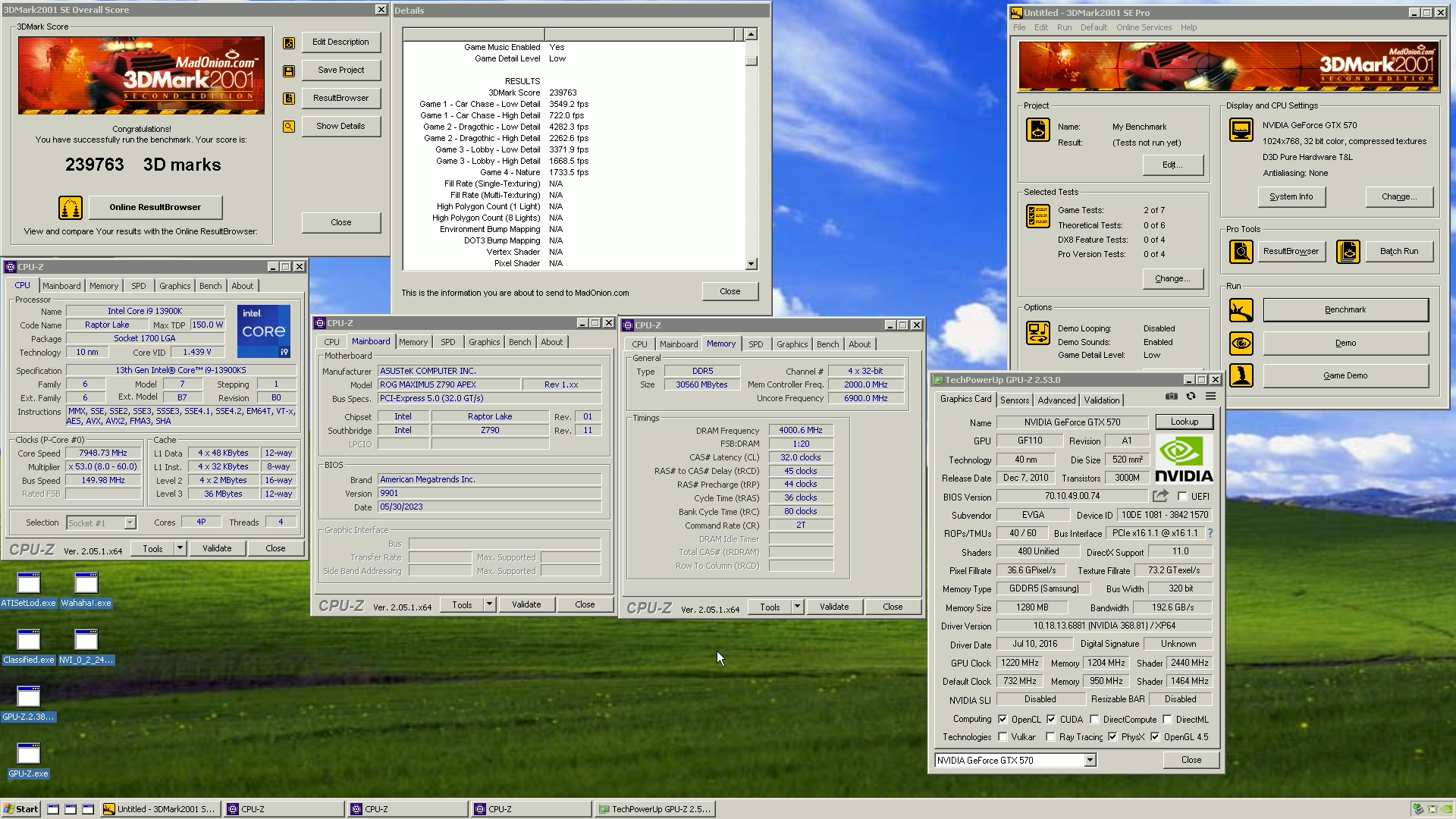Select the Wahaha!.exe desktop icon
The image size is (1456, 819).
coord(86,591)
